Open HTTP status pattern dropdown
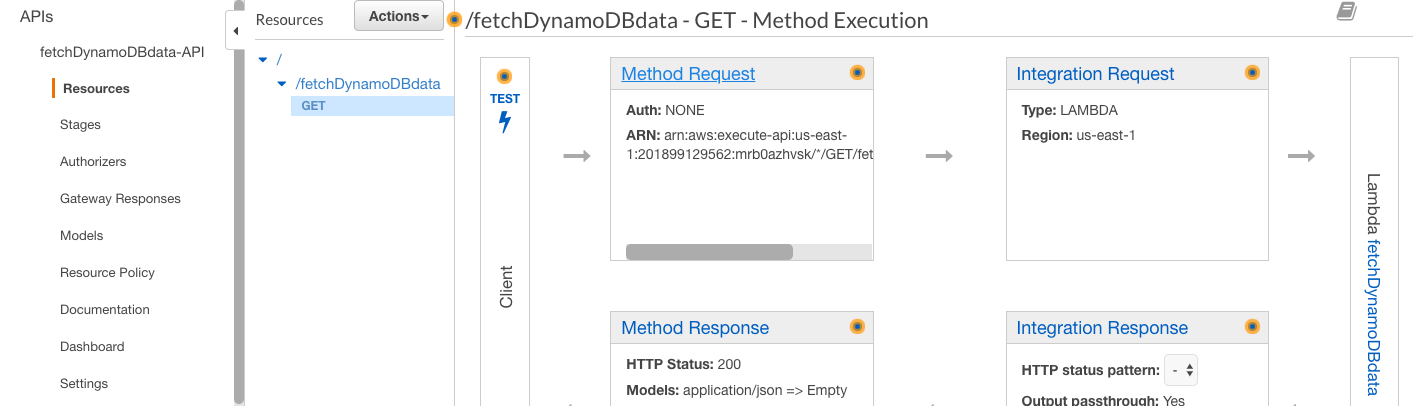This screenshot has height=406, width=1413. click(x=1182, y=370)
